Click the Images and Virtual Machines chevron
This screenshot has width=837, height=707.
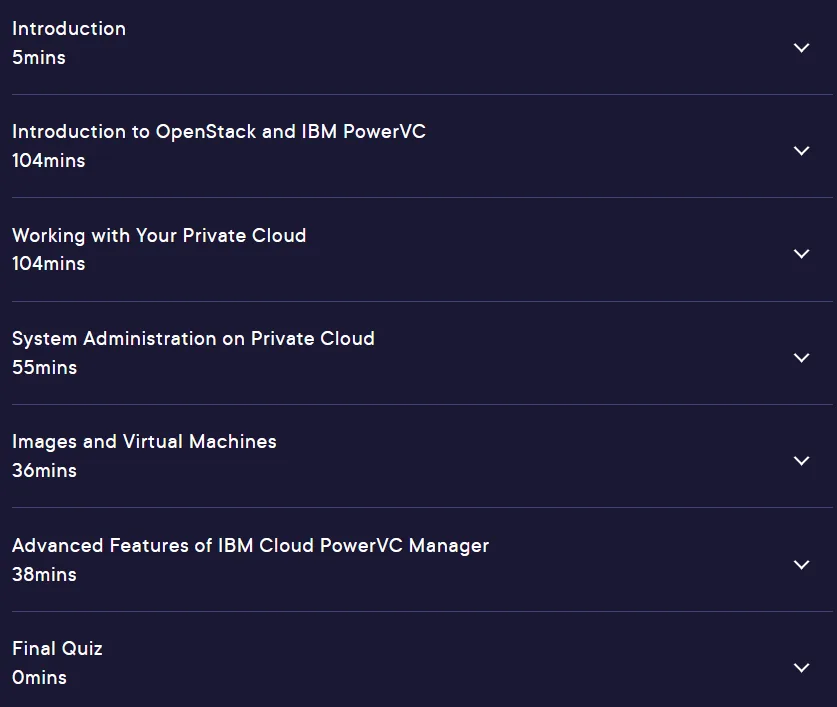801,460
